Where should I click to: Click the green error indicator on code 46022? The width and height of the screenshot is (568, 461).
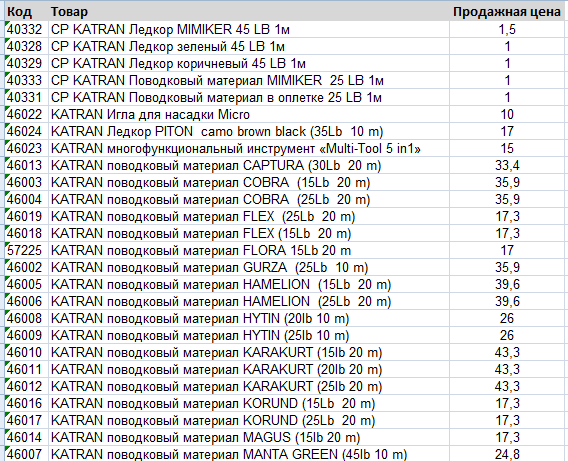pyautogui.click(x=7, y=108)
